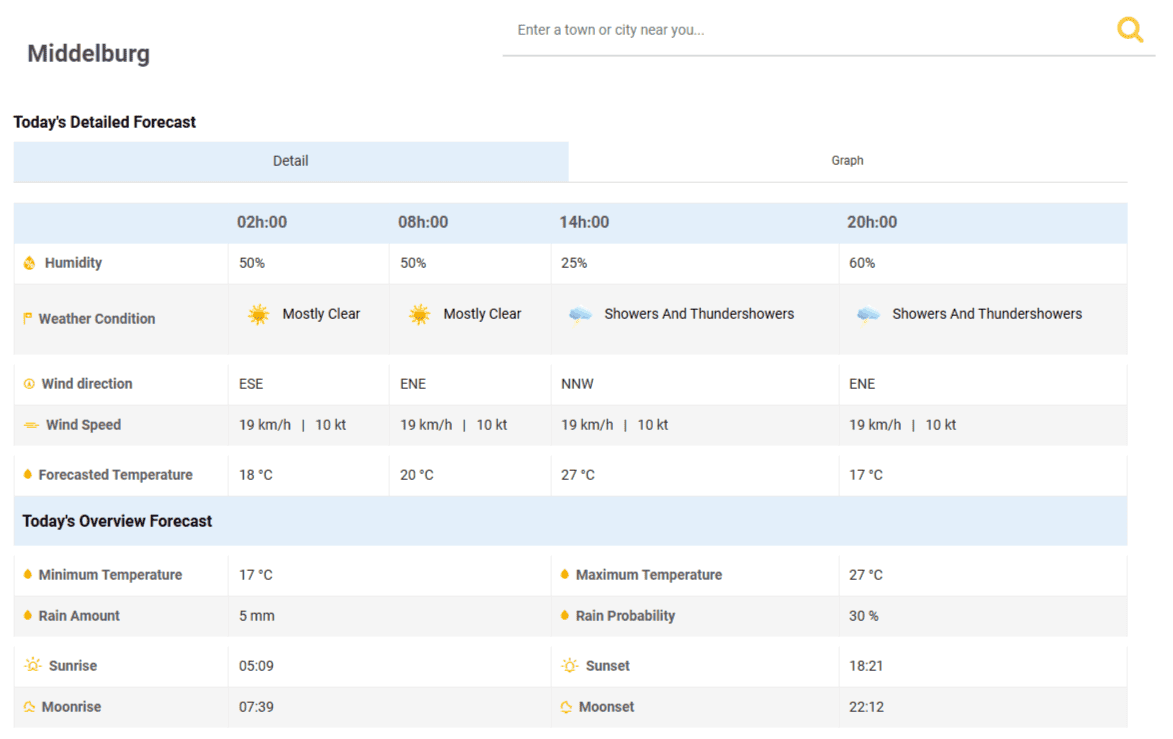Select the 07:39 moonrise time
1173x739 pixels.
(256, 707)
